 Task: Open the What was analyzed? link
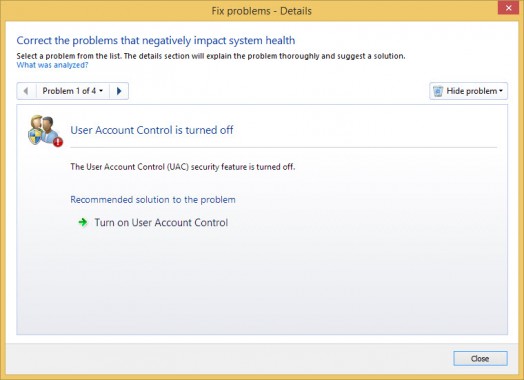(x=52, y=65)
